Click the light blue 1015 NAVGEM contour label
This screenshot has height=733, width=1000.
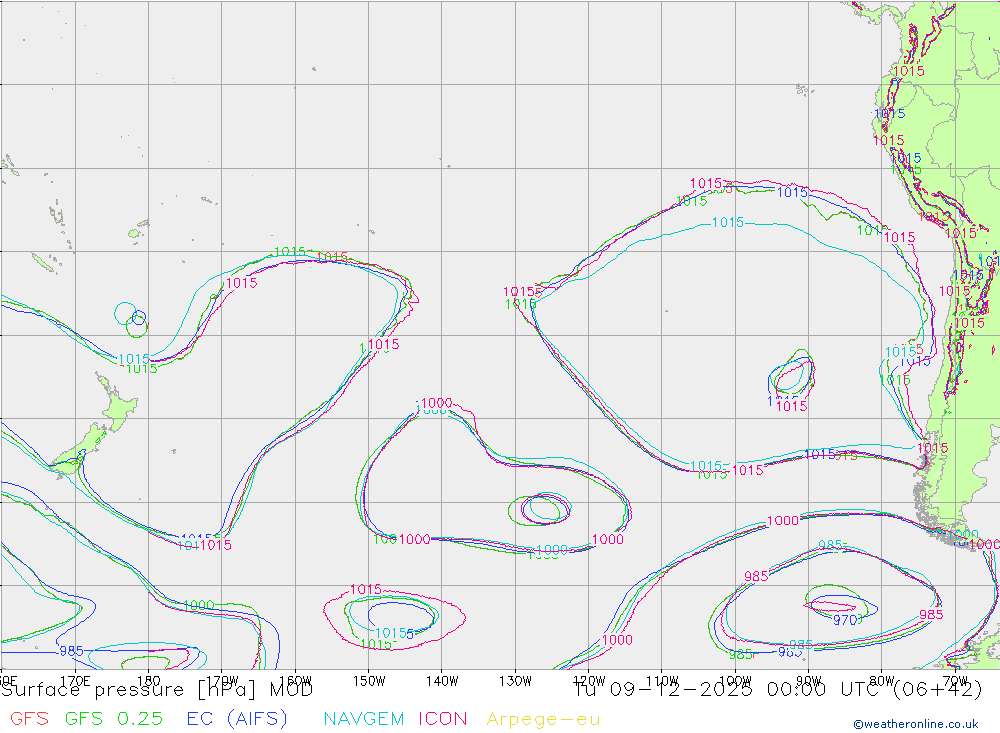pos(727,222)
